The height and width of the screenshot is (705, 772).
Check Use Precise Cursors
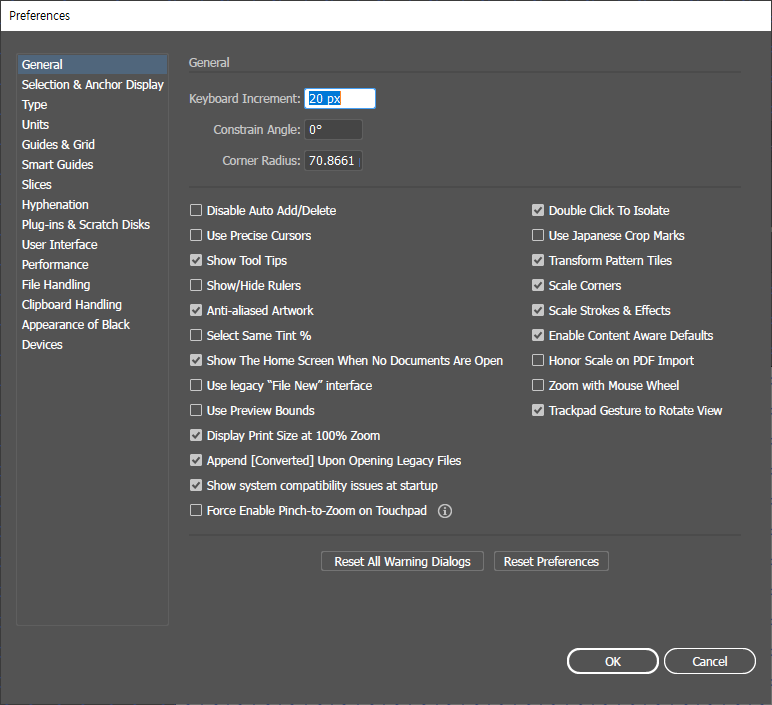(x=196, y=235)
